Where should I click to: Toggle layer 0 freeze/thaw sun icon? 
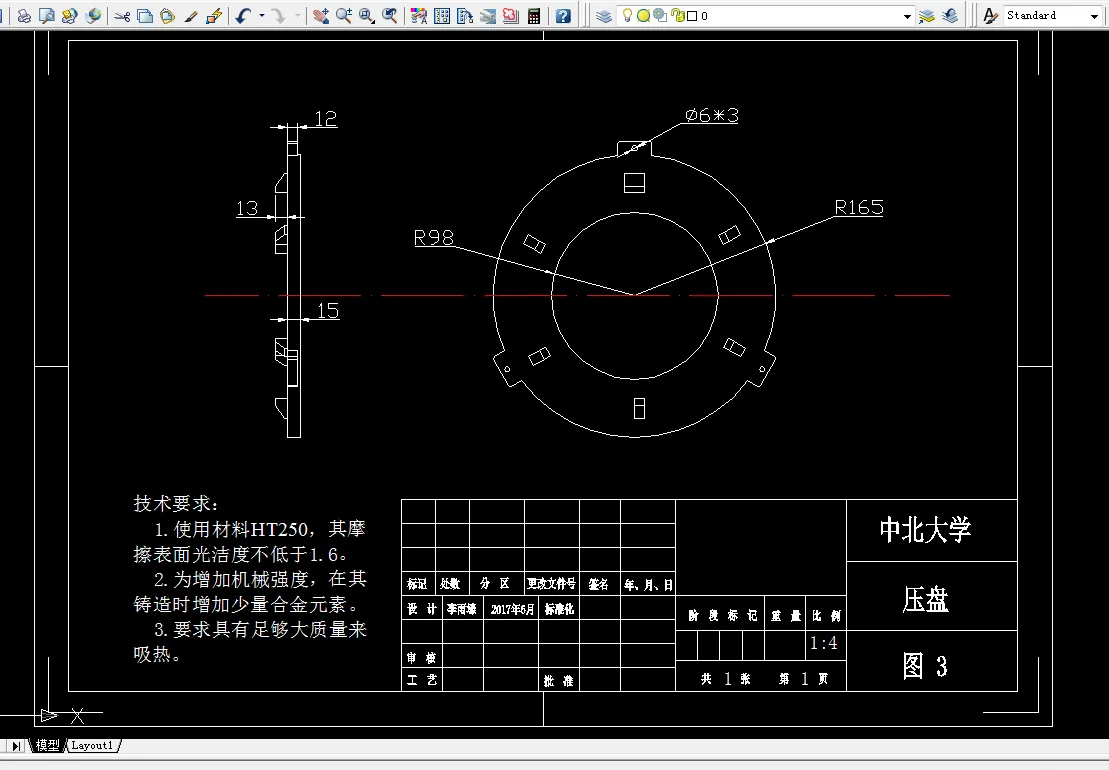pyautogui.click(x=643, y=16)
